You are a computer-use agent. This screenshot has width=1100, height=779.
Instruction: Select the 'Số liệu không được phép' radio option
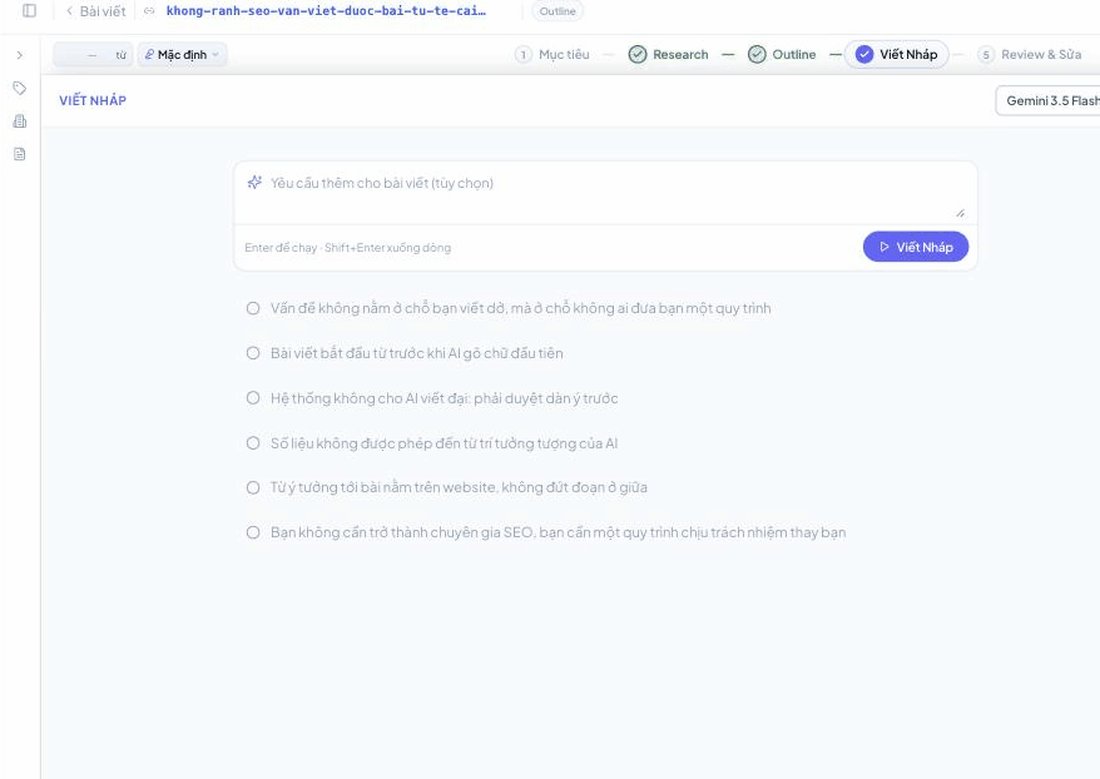[253, 443]
